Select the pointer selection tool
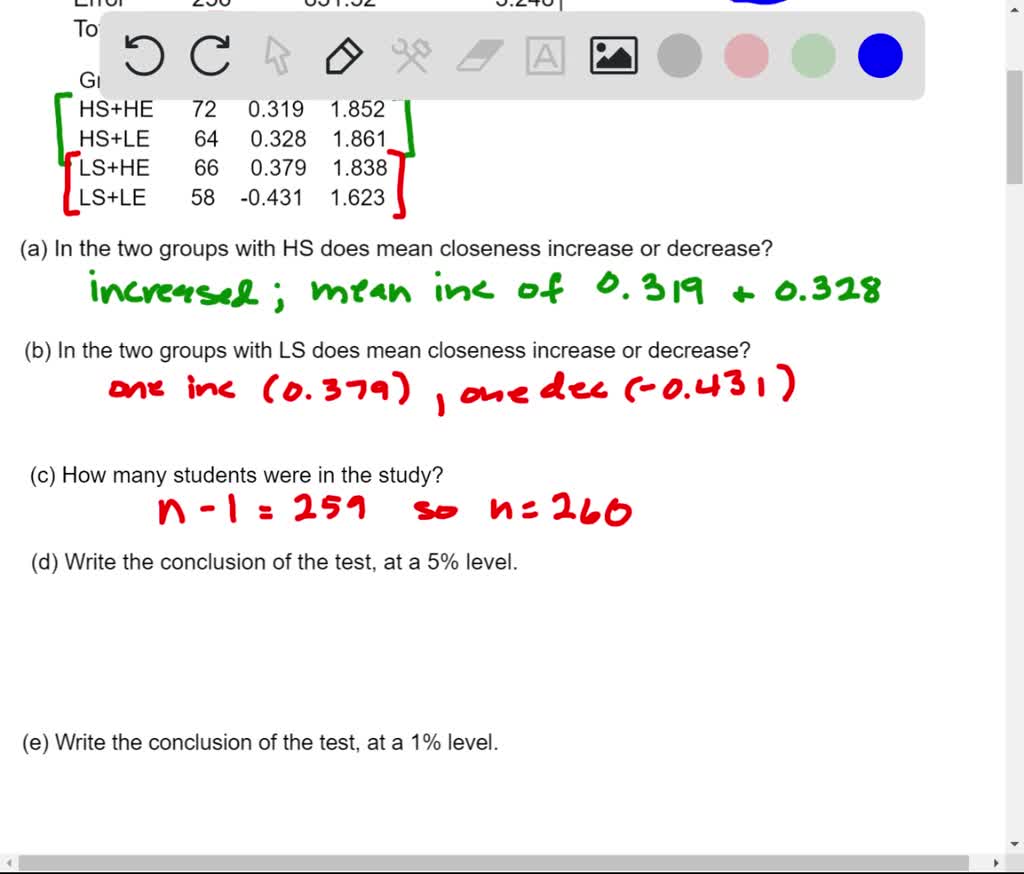This screenshot has height=874, width=1024. point(277,56)
